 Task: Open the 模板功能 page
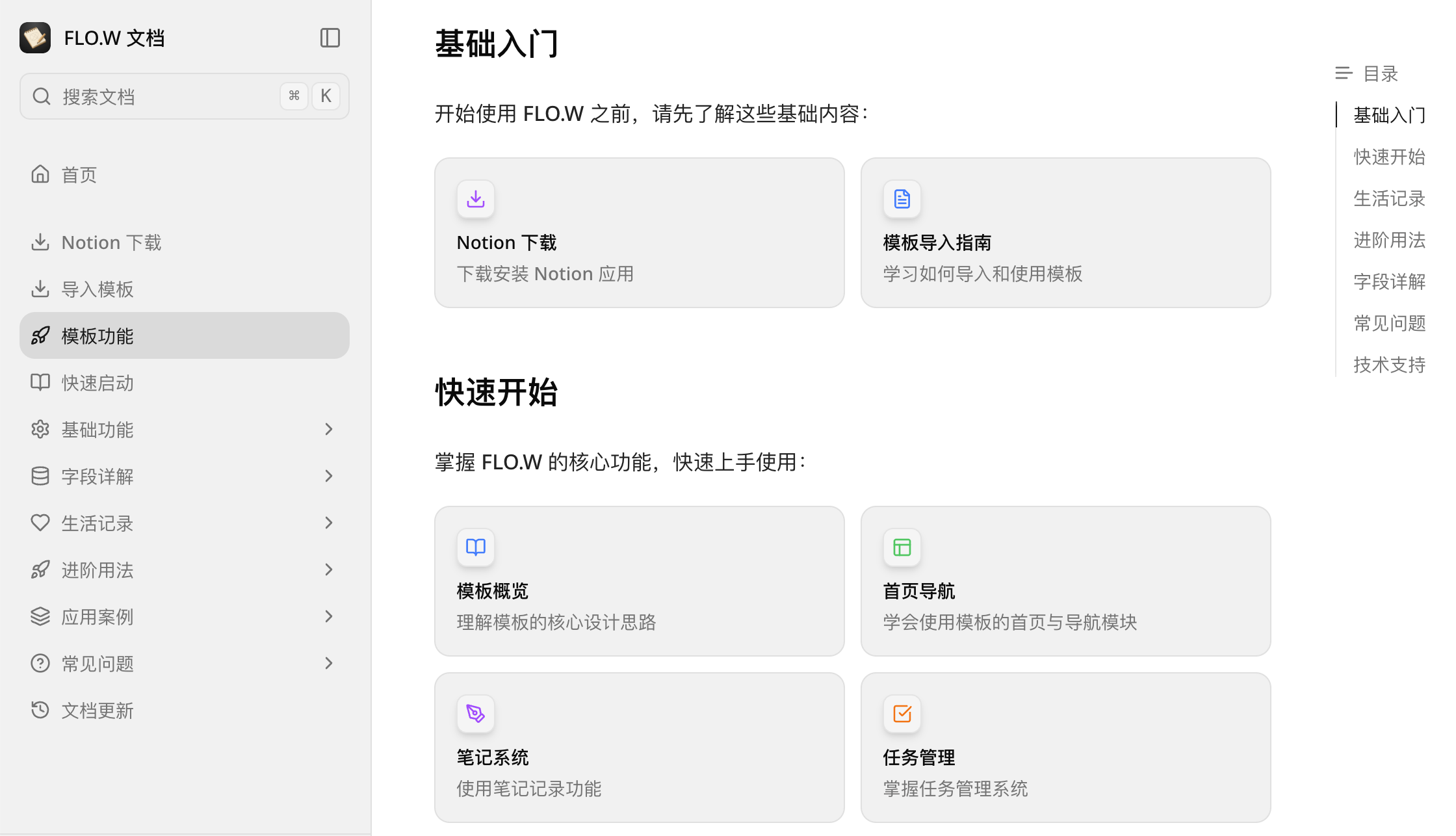pyautogui.click(x=97, y=335)
